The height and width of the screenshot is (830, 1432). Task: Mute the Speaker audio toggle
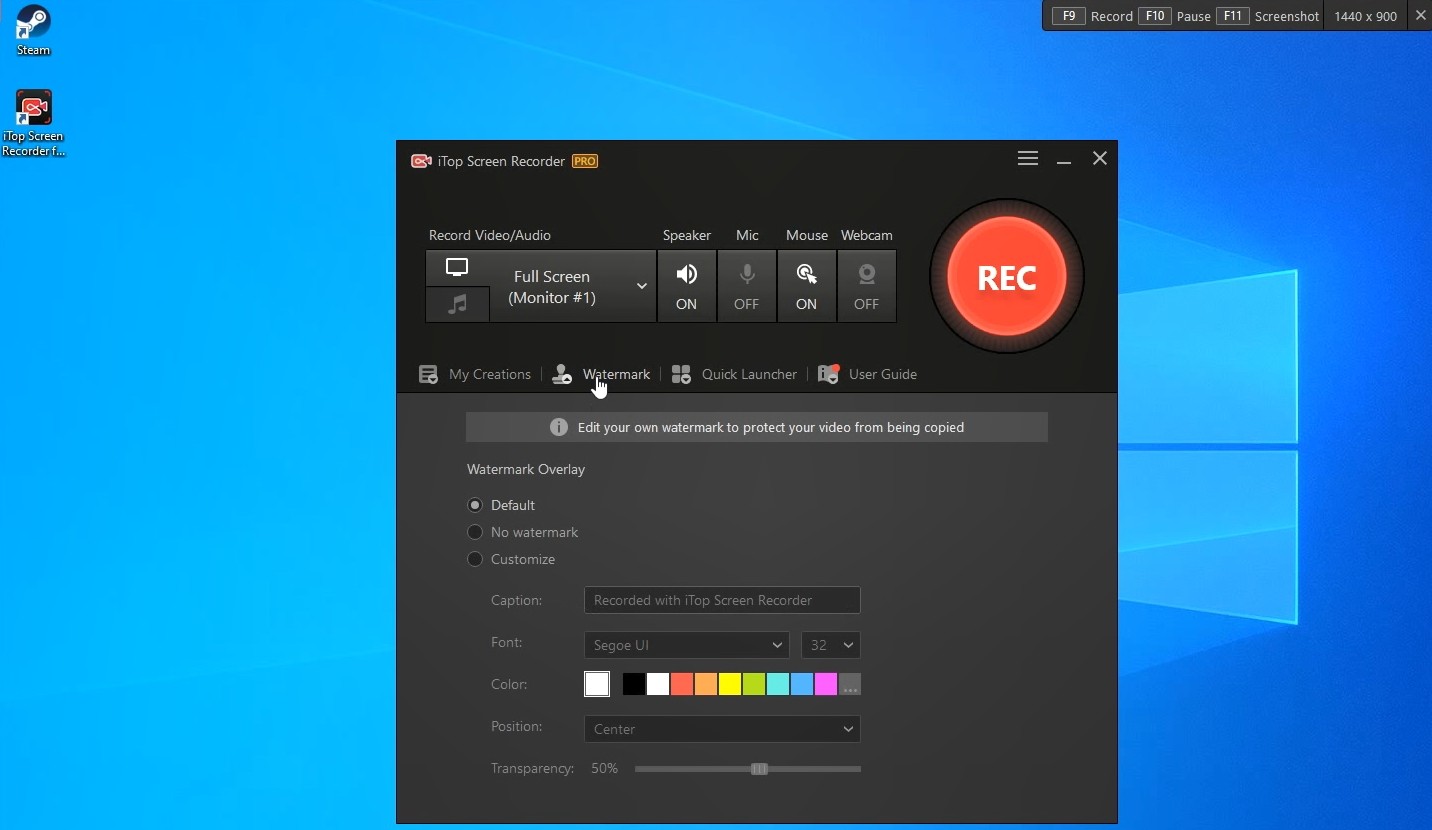click(686, 286)
